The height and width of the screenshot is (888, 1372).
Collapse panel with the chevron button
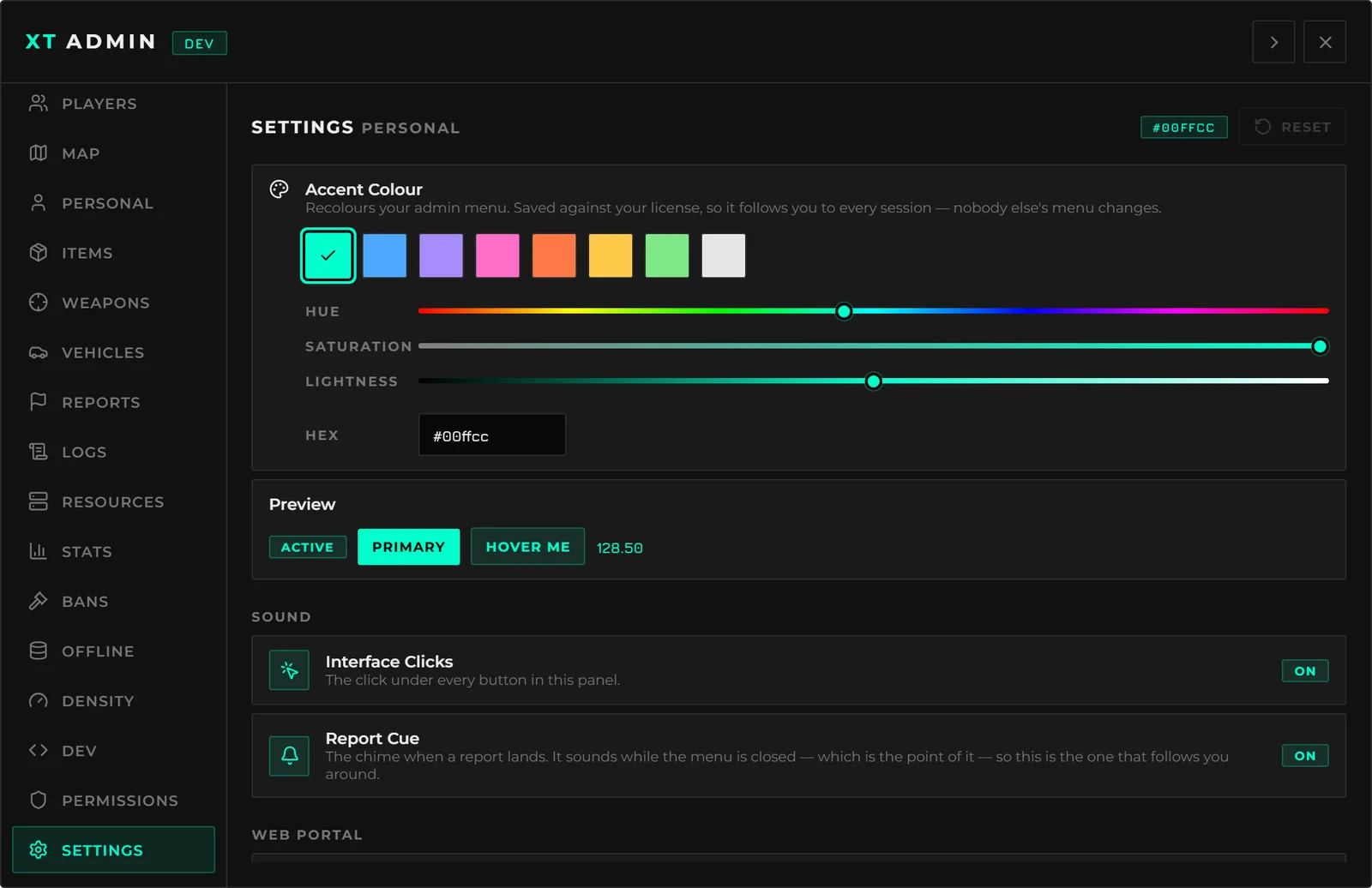(1273, 42)
